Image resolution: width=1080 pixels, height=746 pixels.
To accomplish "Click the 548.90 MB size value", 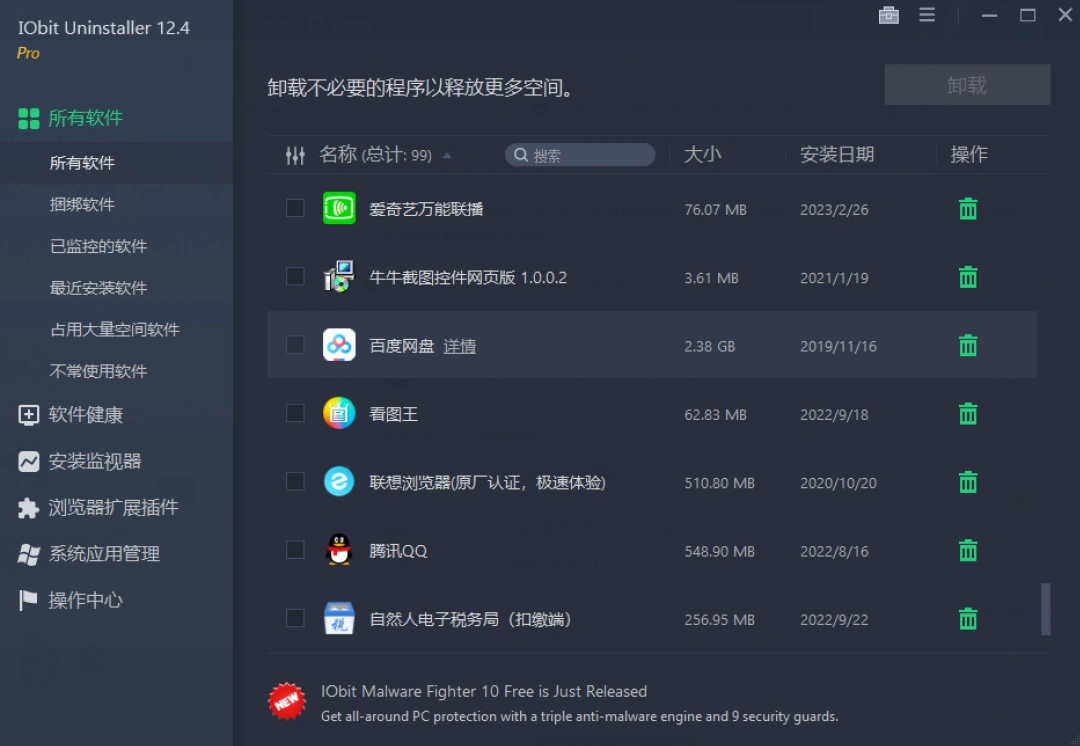I will tap(719, 551).
